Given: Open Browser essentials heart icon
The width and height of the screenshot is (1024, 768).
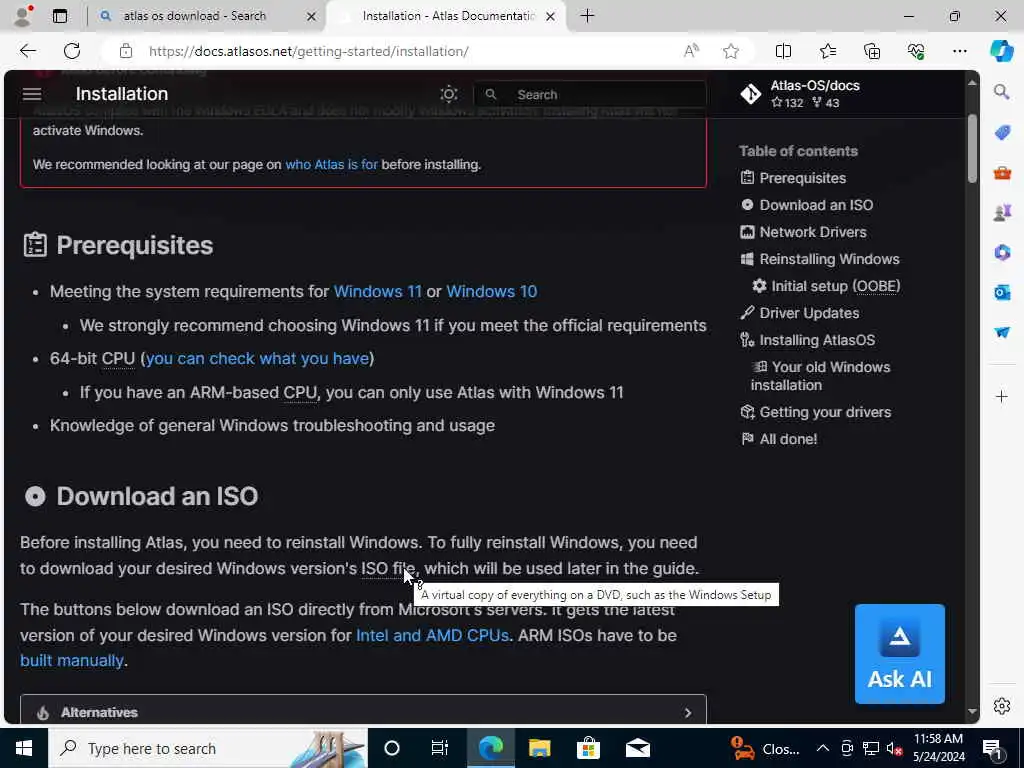Looking at the screenshot, I should [x=916, y=51].
